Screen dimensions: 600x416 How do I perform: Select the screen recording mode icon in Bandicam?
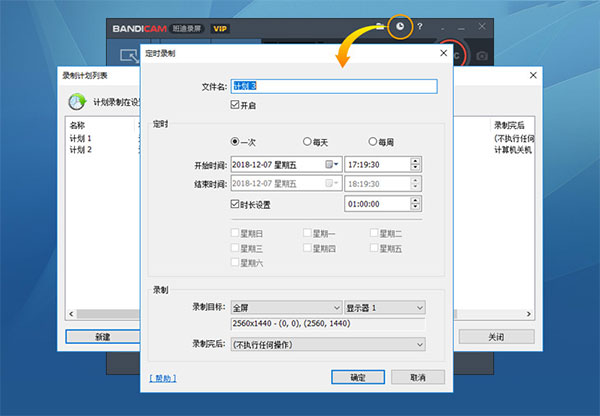pos(129,56)
